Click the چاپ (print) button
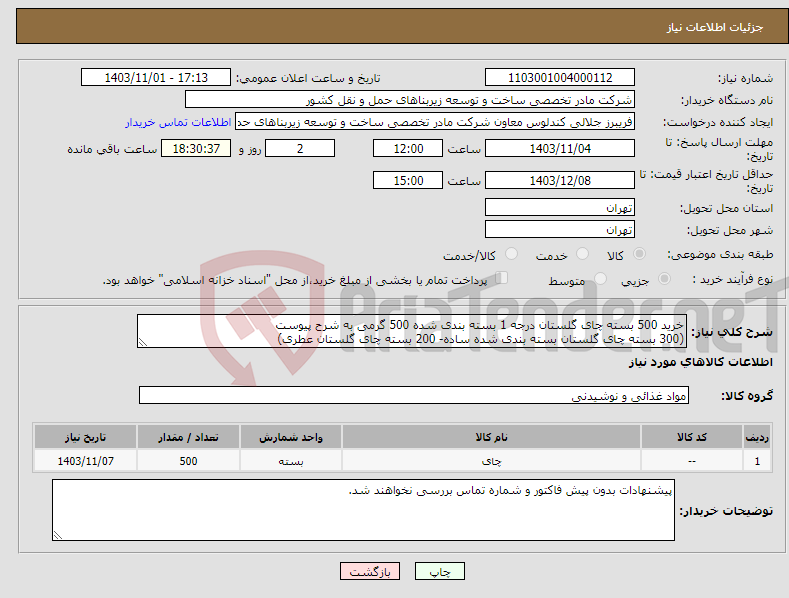The height and width of the screenshot is (598, 789). tap(439, 571)
